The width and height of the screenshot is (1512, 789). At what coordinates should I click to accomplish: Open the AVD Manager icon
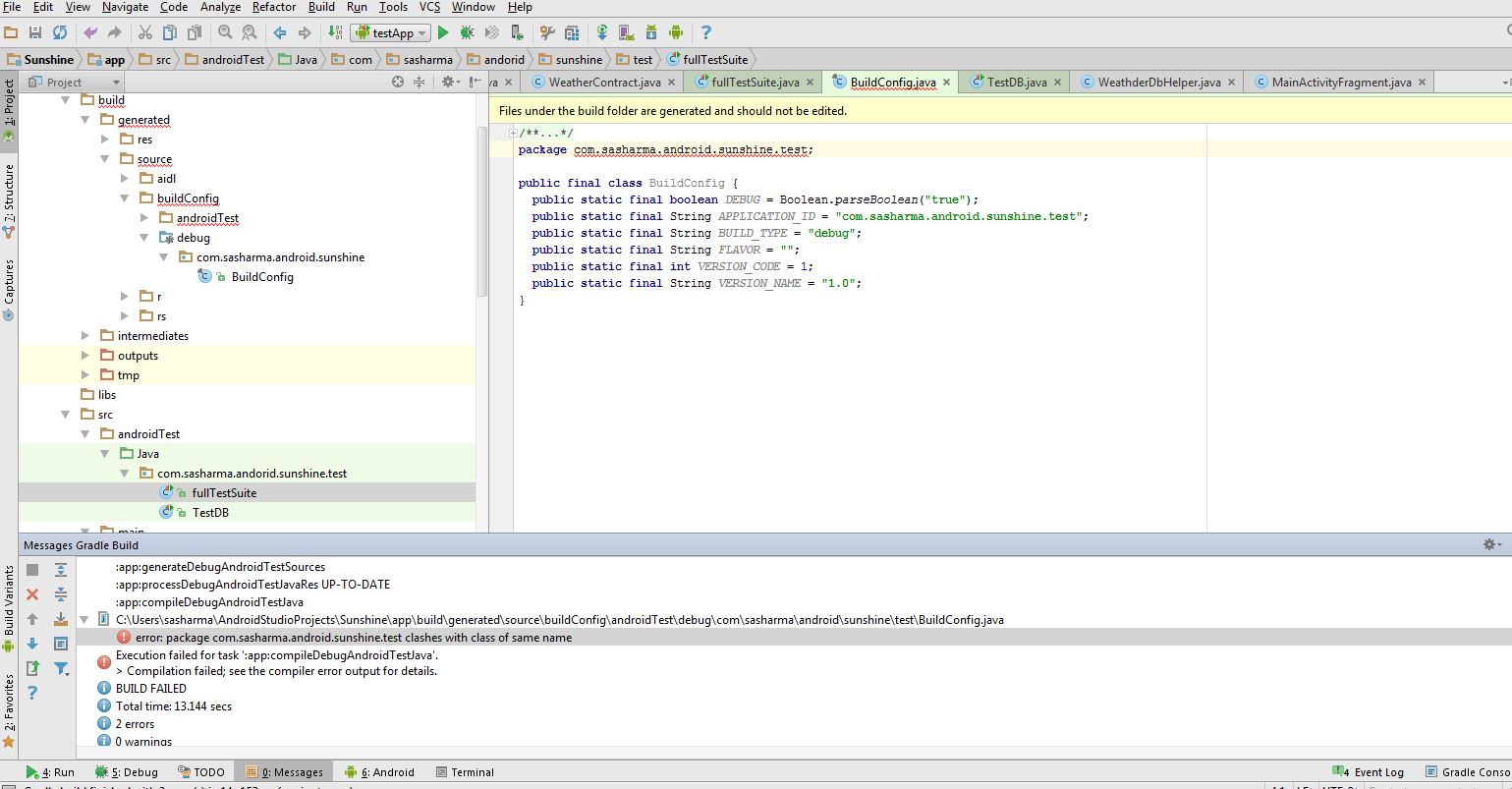coord(627,32)
